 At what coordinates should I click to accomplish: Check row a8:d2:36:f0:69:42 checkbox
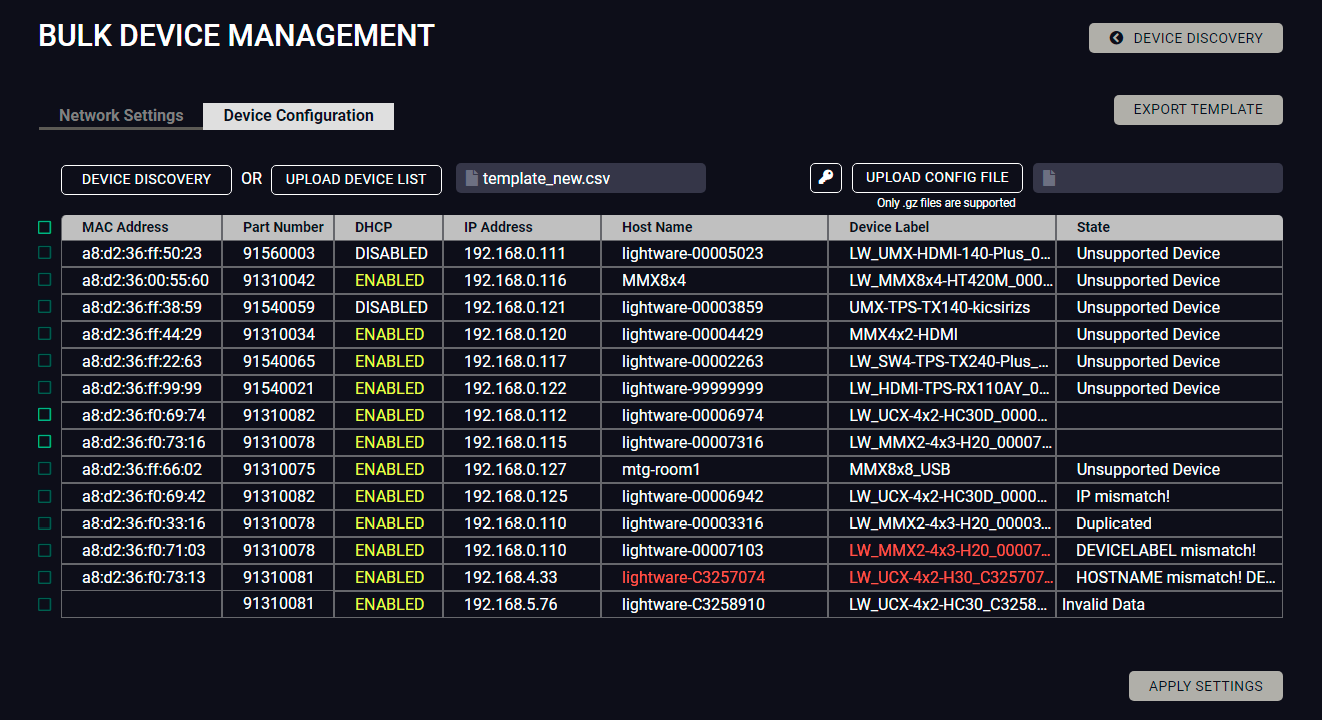44,496
